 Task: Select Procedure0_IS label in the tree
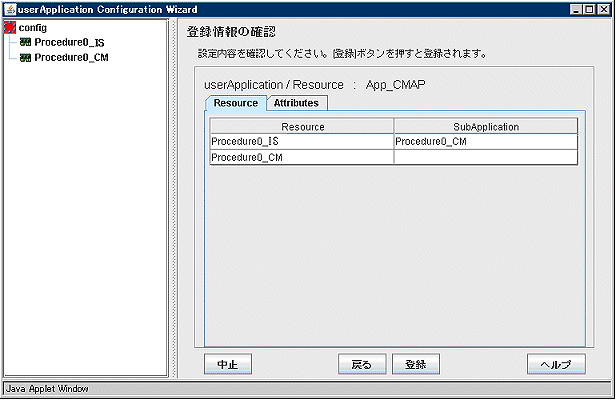click(69, 43)
